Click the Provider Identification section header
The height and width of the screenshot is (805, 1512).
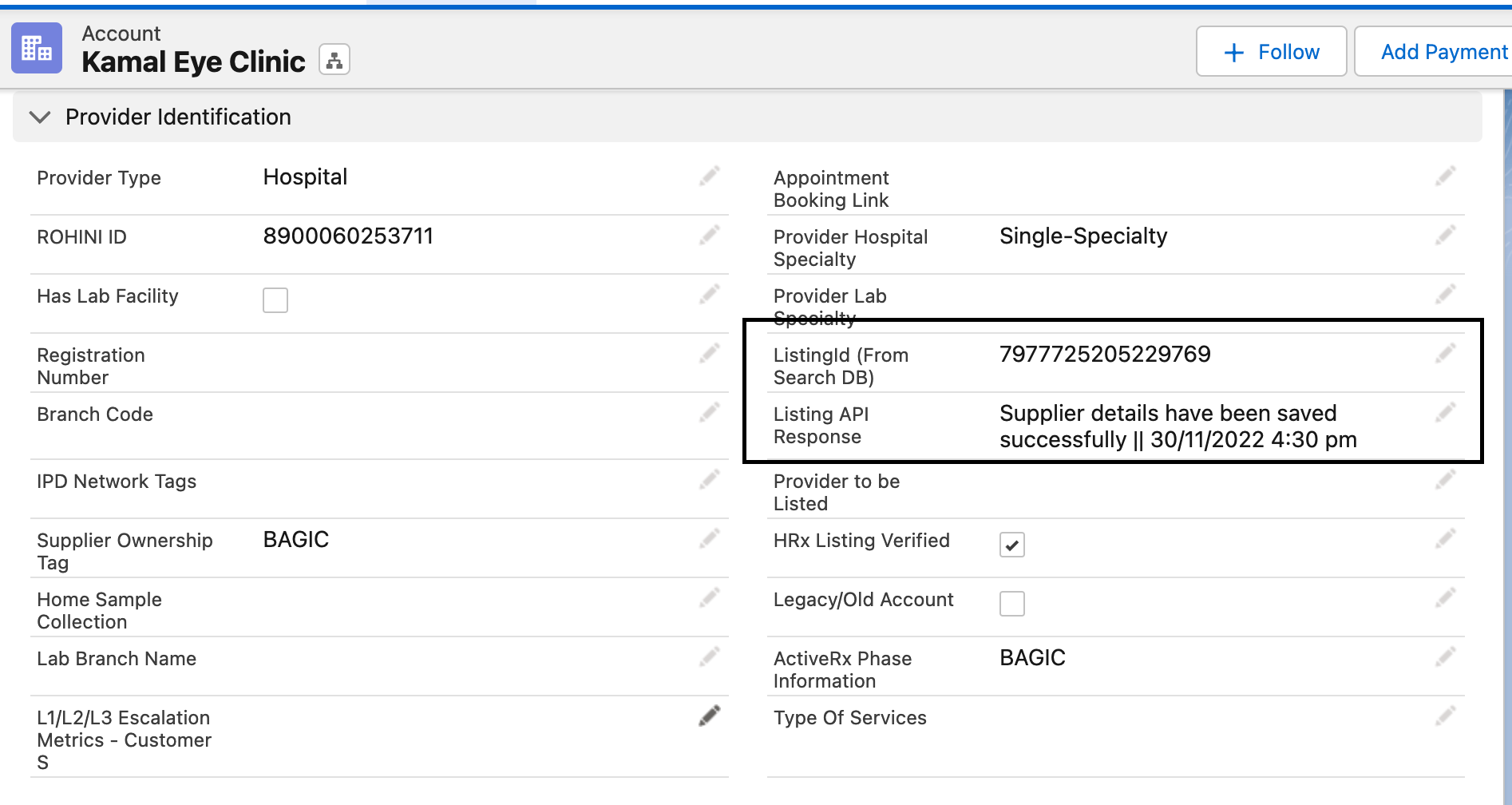(178, 117)
